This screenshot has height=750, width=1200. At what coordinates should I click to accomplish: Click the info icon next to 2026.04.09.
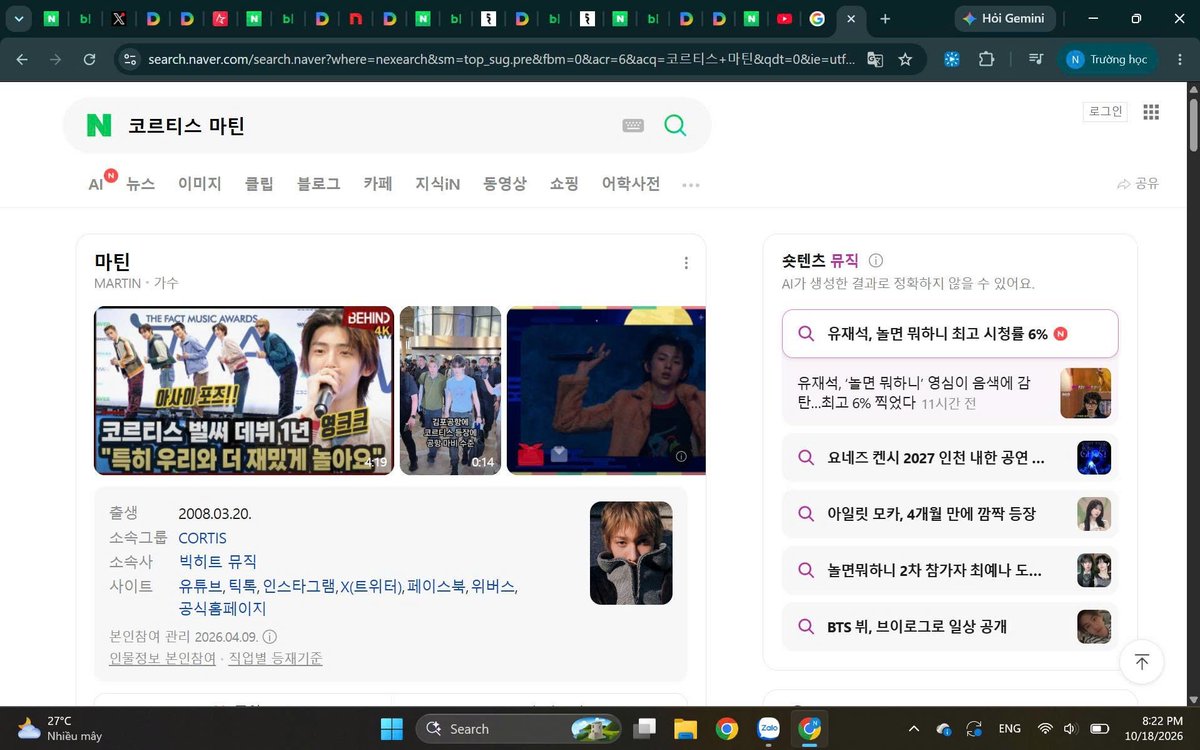click(270, 636)
